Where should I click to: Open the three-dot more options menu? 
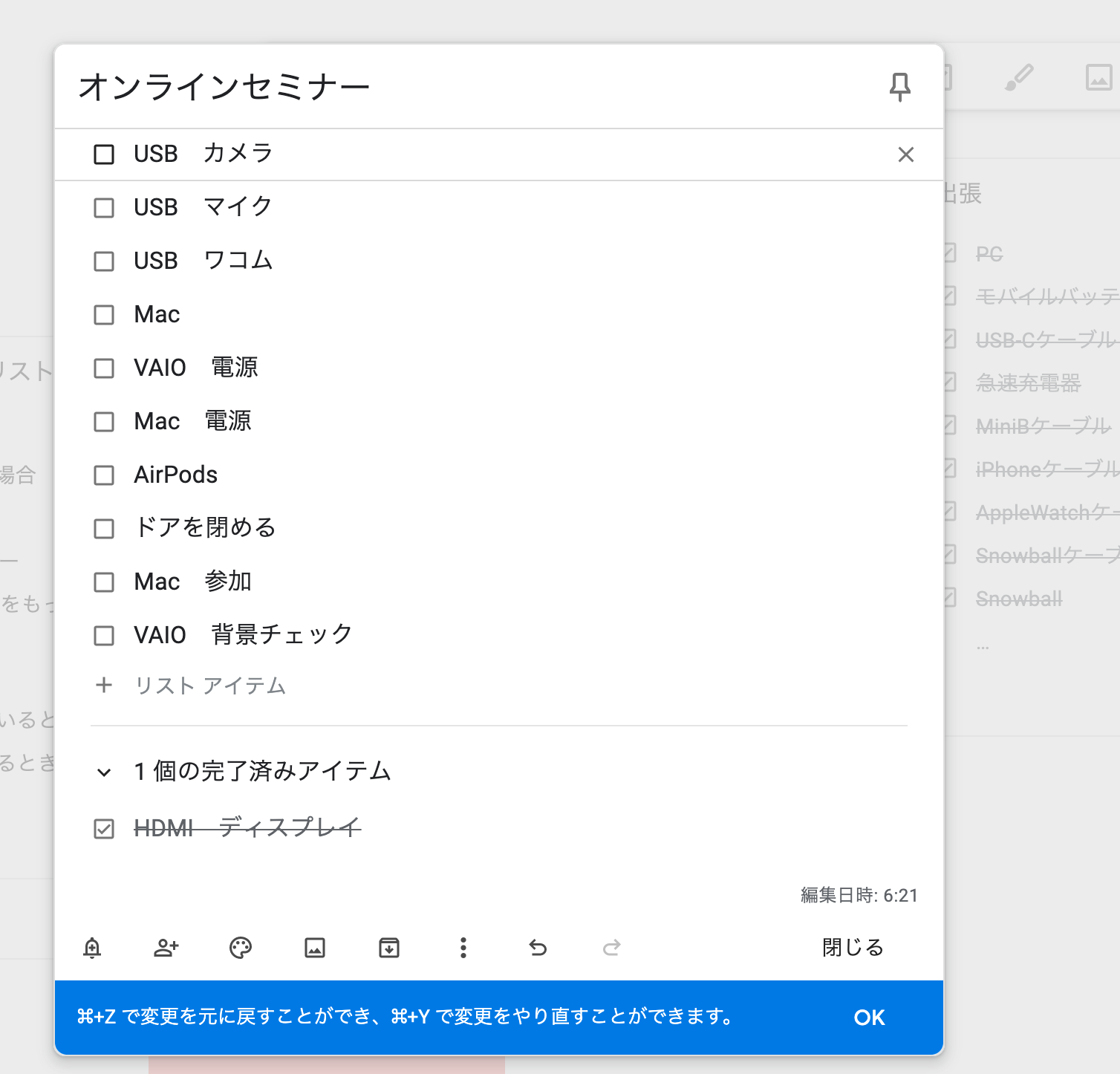(x=463, y=948)
